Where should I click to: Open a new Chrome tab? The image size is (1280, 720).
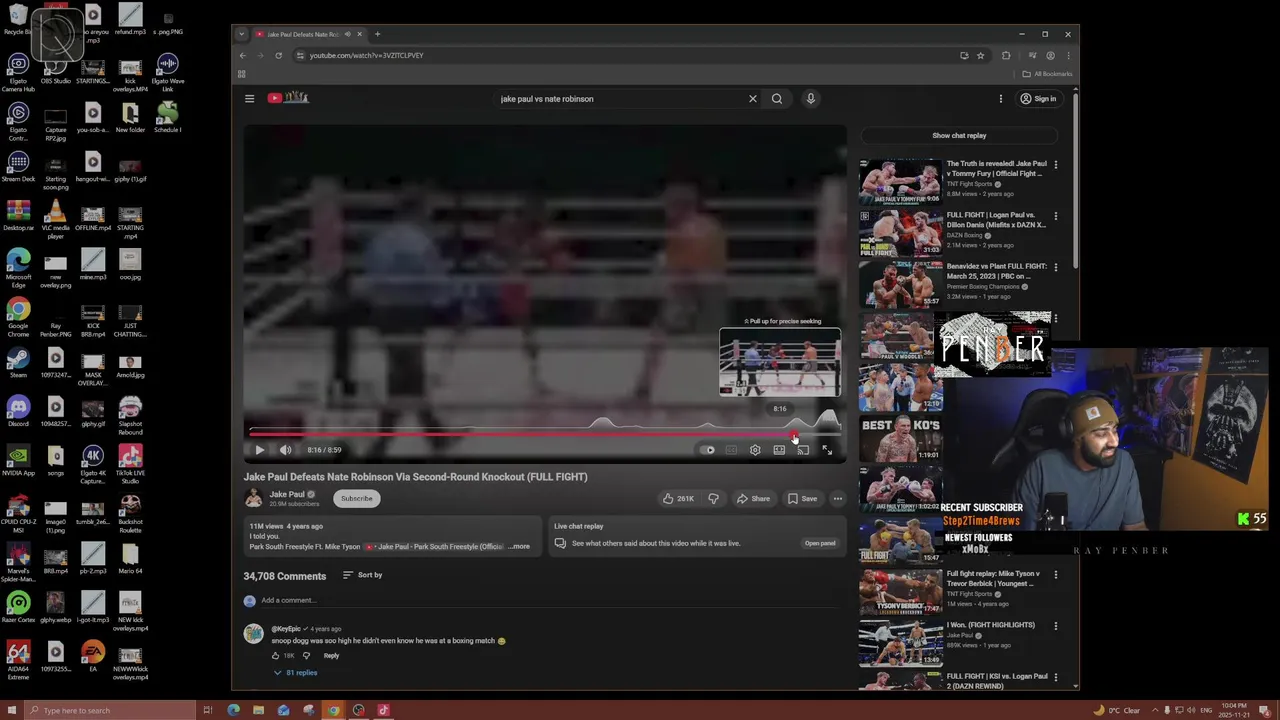click(x=377, y=34)
